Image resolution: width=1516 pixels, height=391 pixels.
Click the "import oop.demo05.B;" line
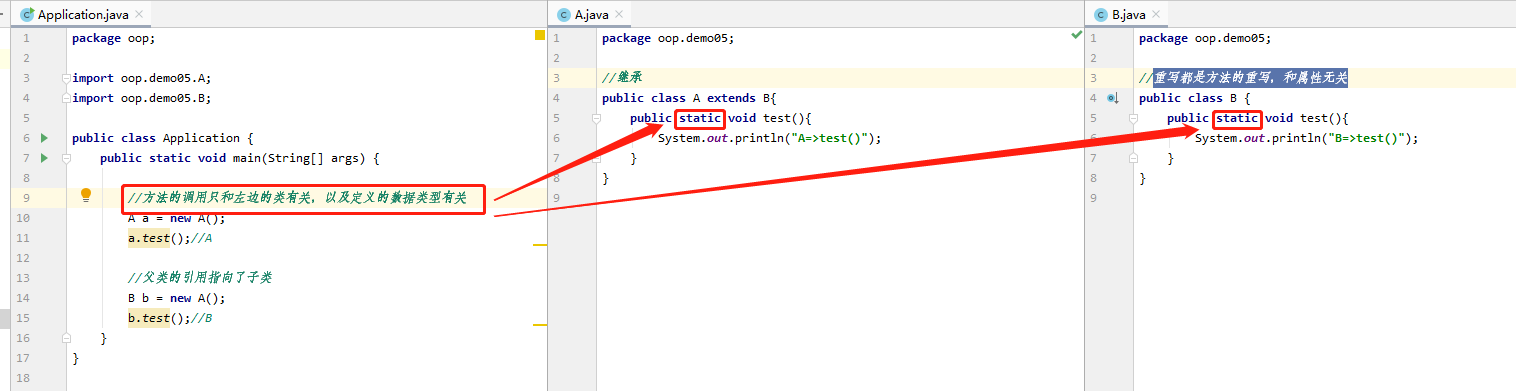(x=141, y=98)
